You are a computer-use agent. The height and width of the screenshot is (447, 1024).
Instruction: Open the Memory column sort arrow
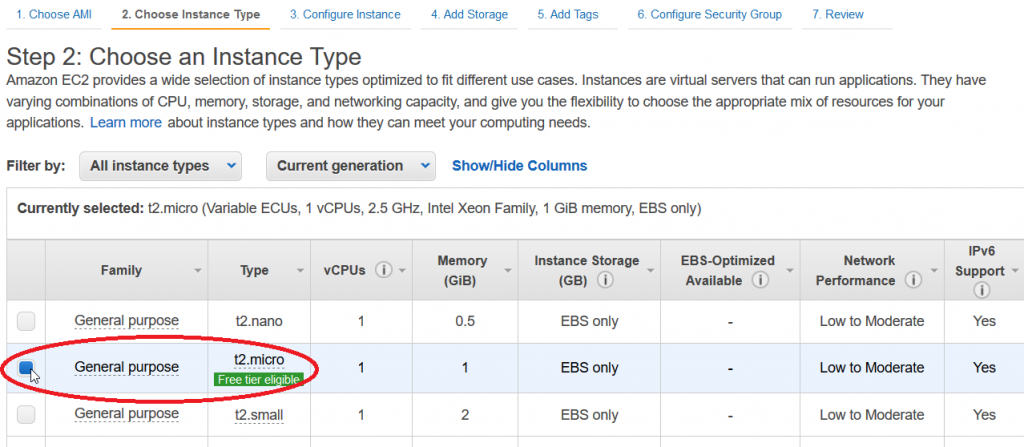(x=506, y=271)
